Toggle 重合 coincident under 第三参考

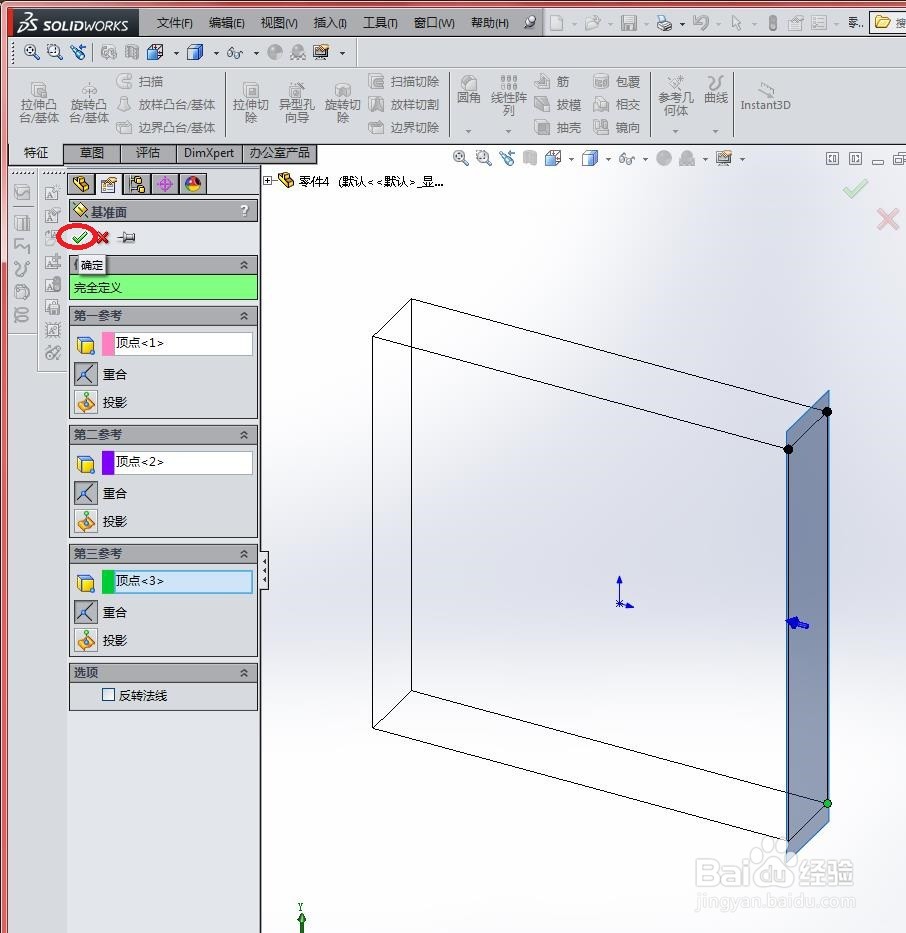(x=86, y=612)
